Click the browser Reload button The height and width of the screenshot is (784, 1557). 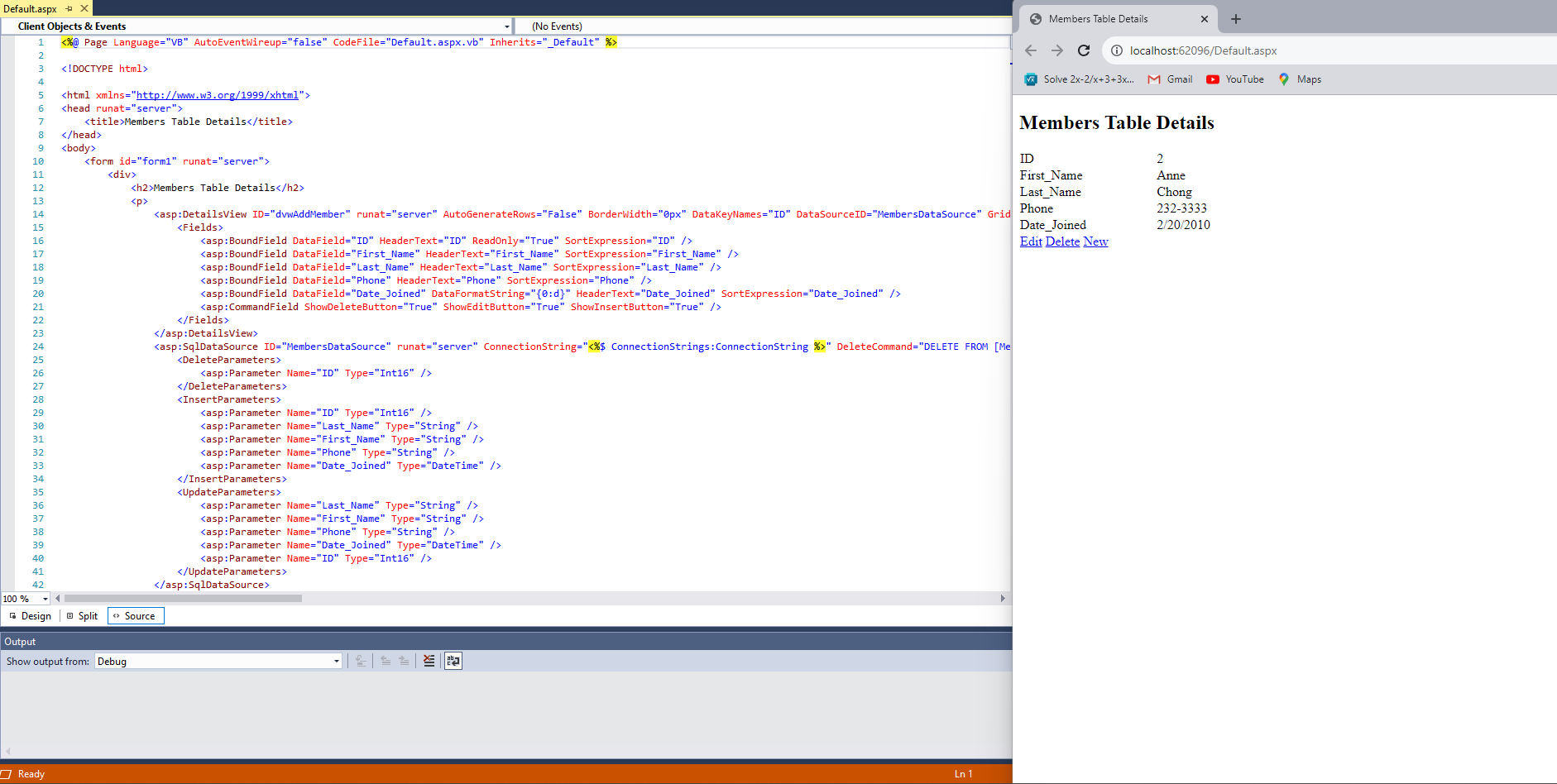coord(1084,50)
